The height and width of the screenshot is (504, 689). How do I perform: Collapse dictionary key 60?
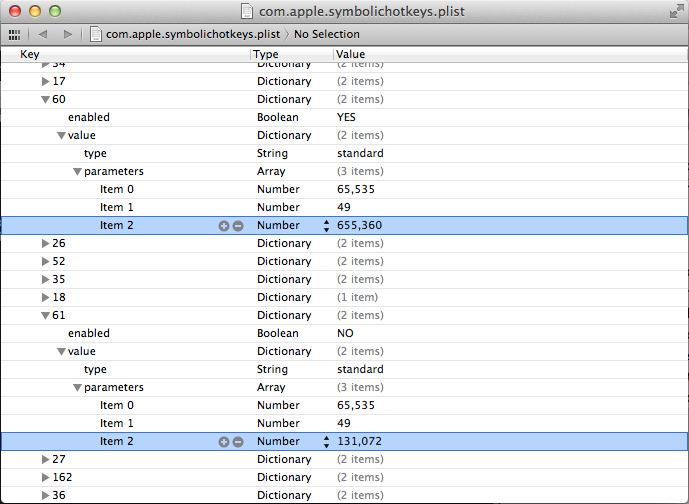click(x=45, y=100)
